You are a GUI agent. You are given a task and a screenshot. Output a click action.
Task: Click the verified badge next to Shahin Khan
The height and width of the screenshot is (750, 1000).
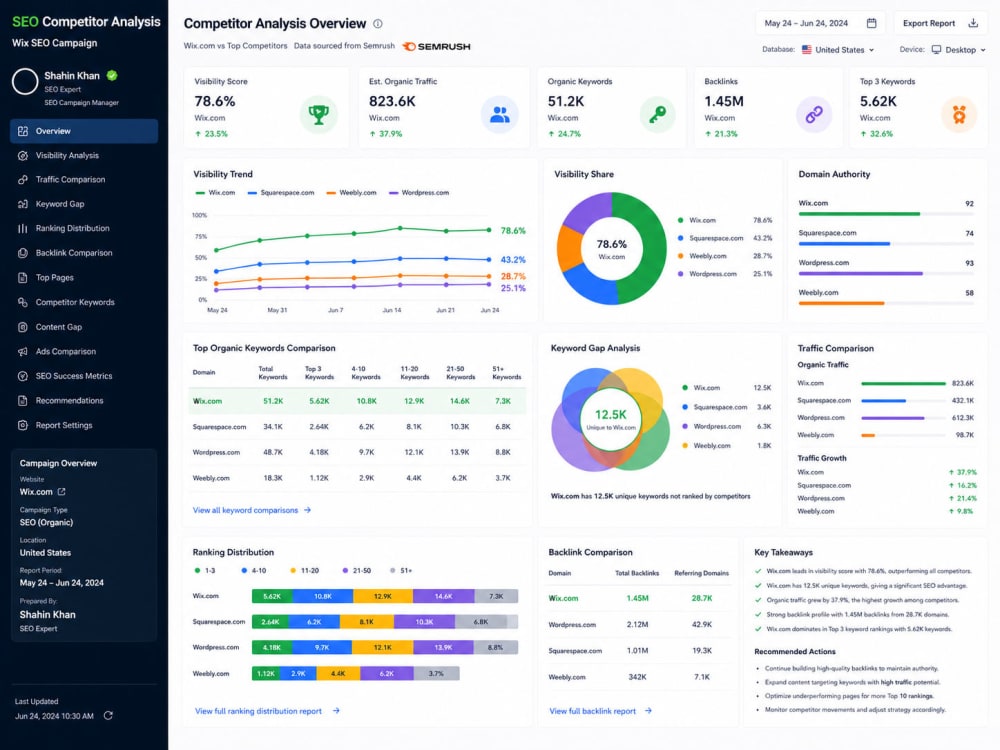click(112, 75)
